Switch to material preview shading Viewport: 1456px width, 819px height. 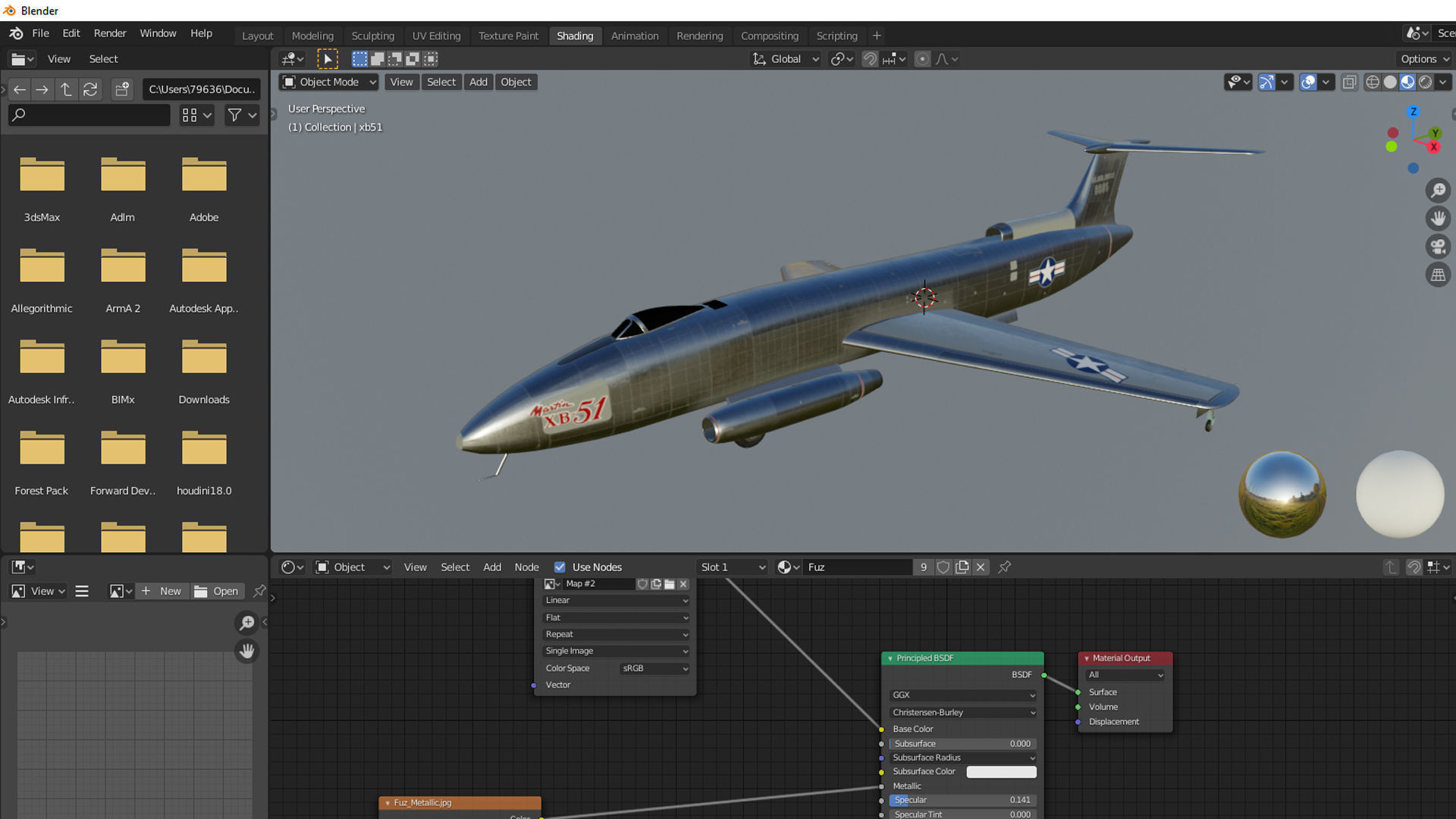pos(1407,82)
